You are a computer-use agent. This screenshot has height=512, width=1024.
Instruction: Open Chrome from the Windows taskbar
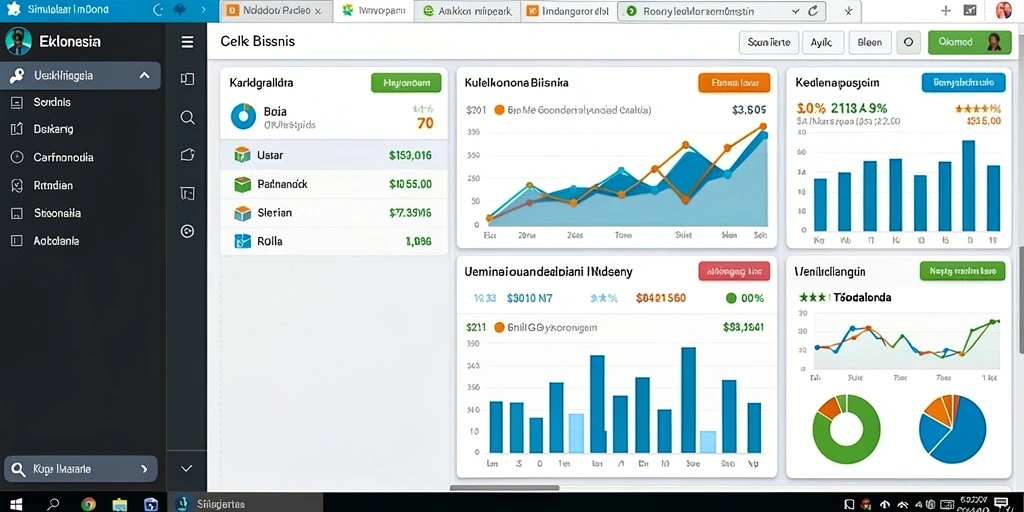pos(88,504)
